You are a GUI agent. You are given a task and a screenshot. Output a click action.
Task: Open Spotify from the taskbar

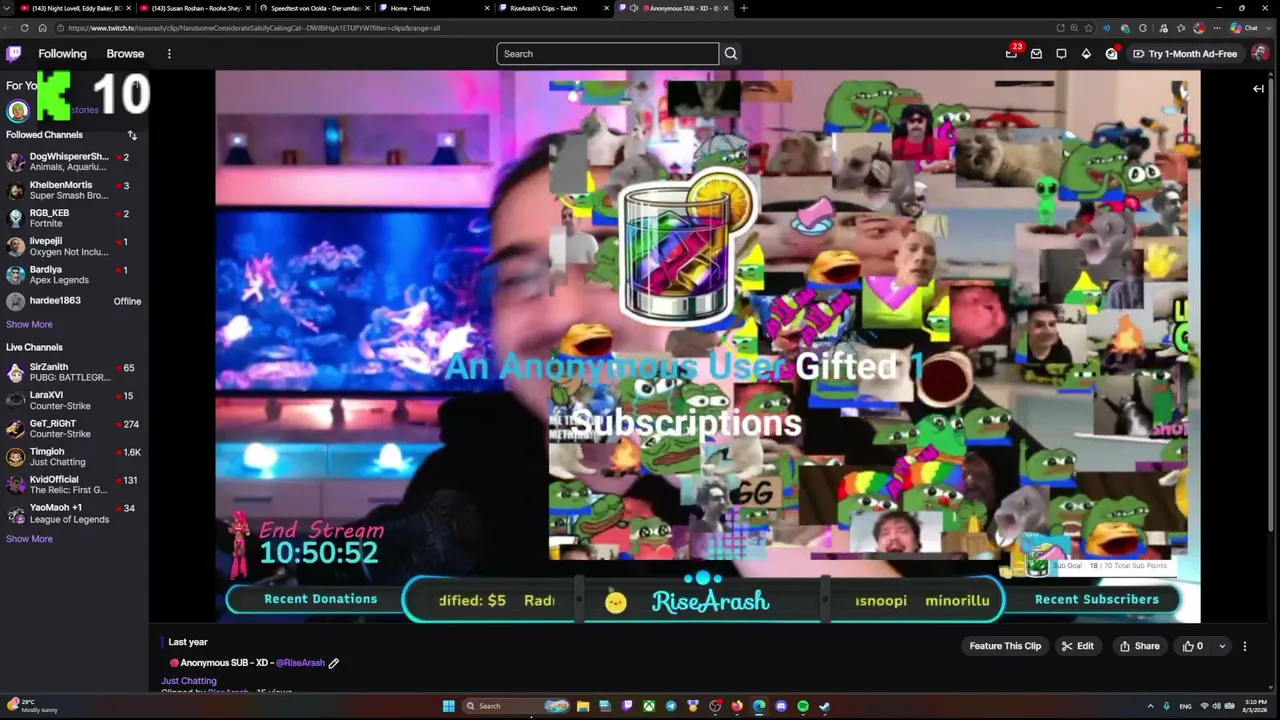point(803,706)
